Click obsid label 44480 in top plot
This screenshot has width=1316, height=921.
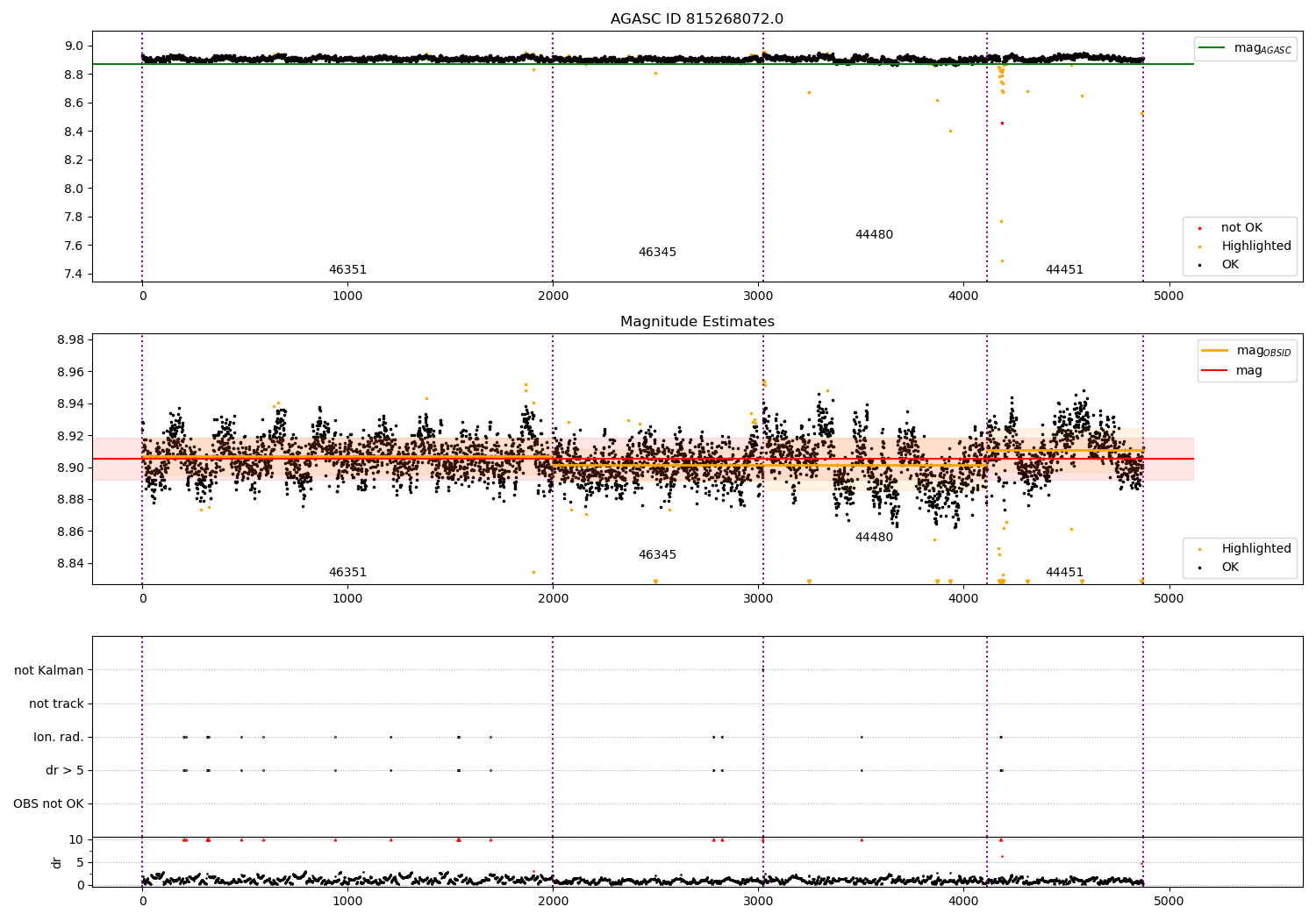click(874, 235)
